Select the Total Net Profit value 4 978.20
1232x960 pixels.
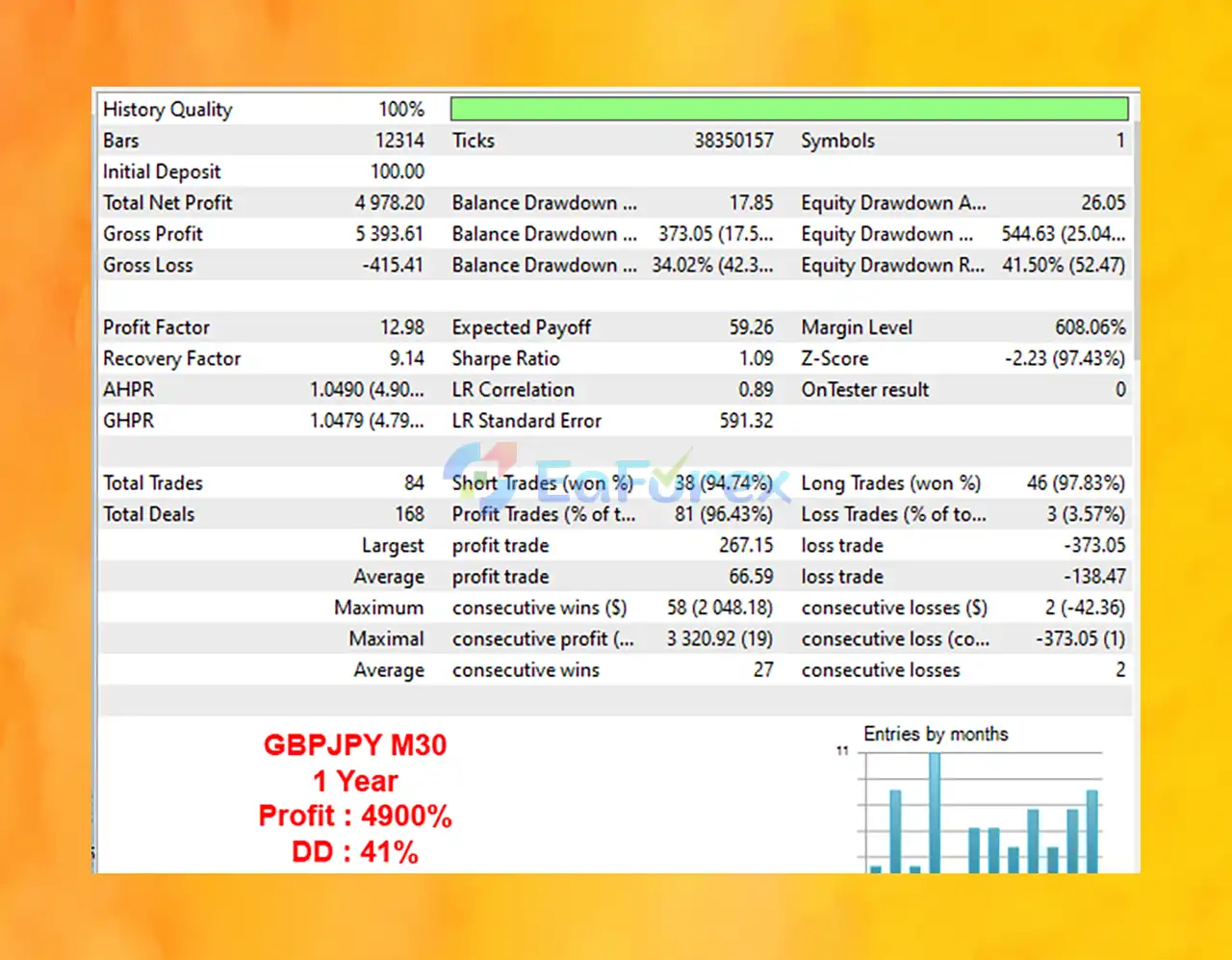(x=390, y=203)
